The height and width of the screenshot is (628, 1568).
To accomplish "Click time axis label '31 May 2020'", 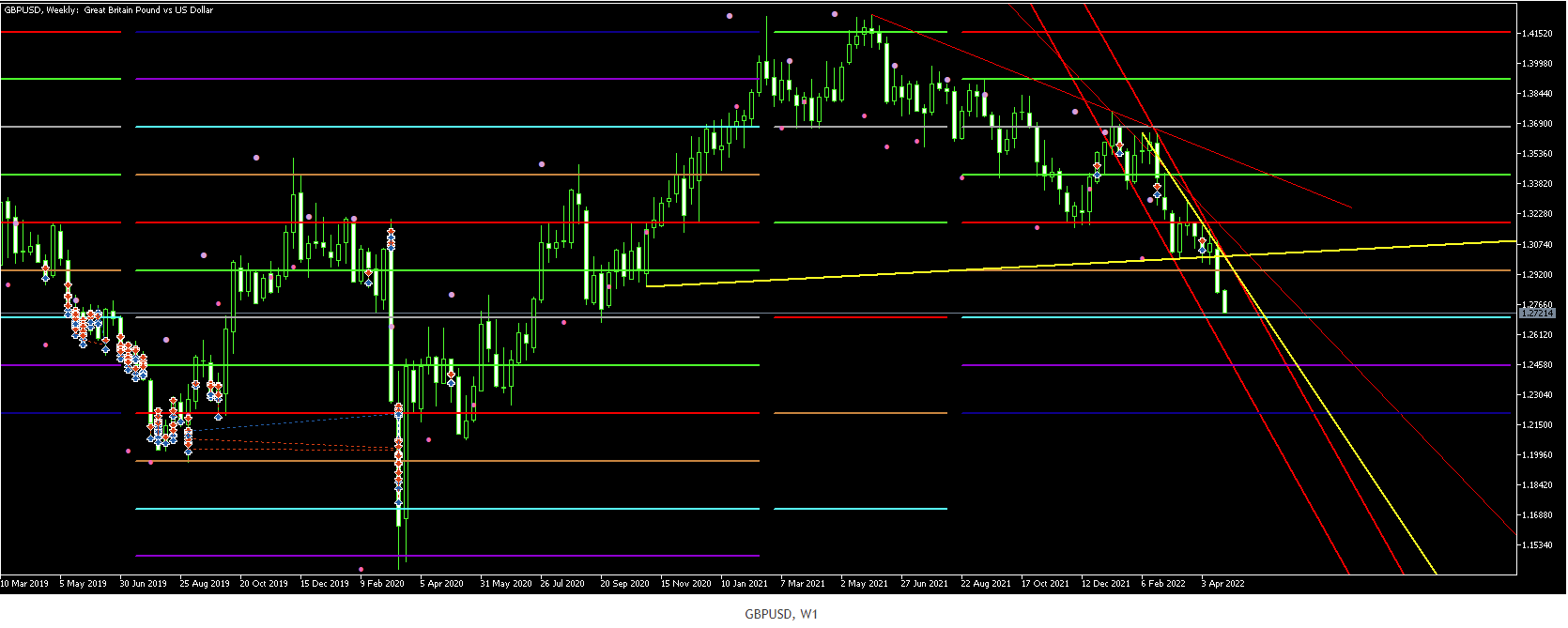I will [x=506, y=583].
